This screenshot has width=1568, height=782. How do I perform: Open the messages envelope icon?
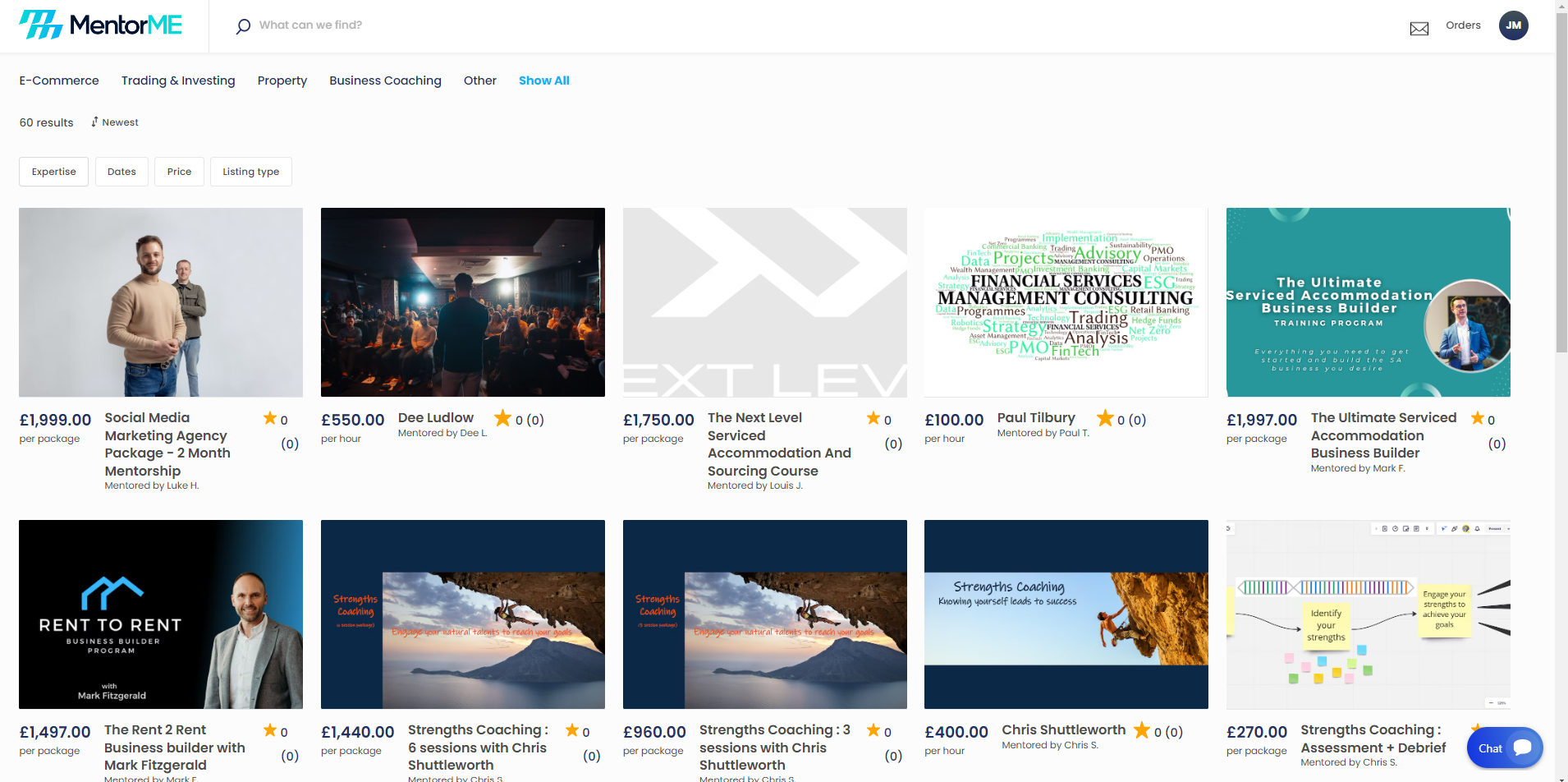coord(1419,29)
